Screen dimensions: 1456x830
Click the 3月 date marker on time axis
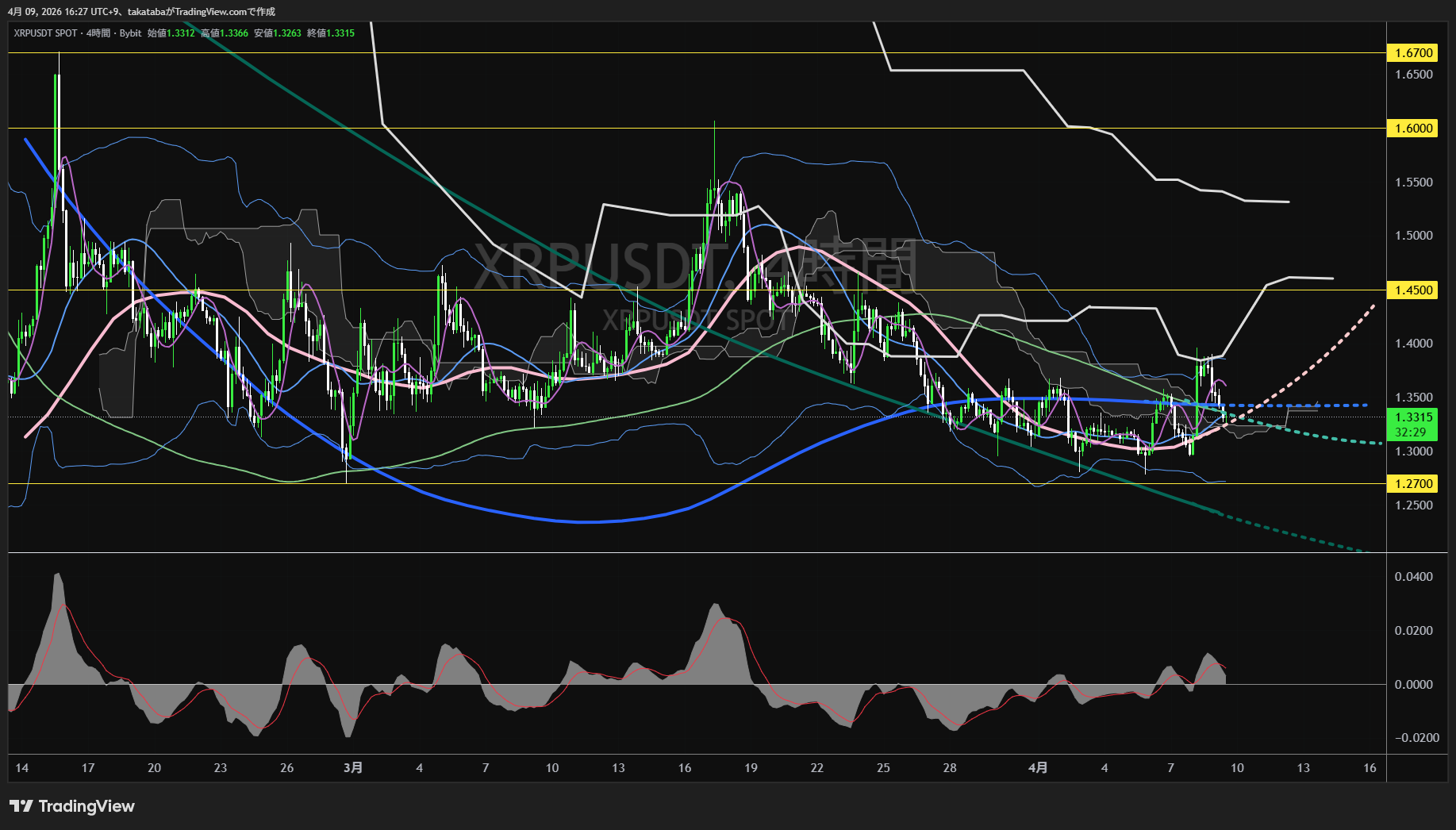(353, 767)
